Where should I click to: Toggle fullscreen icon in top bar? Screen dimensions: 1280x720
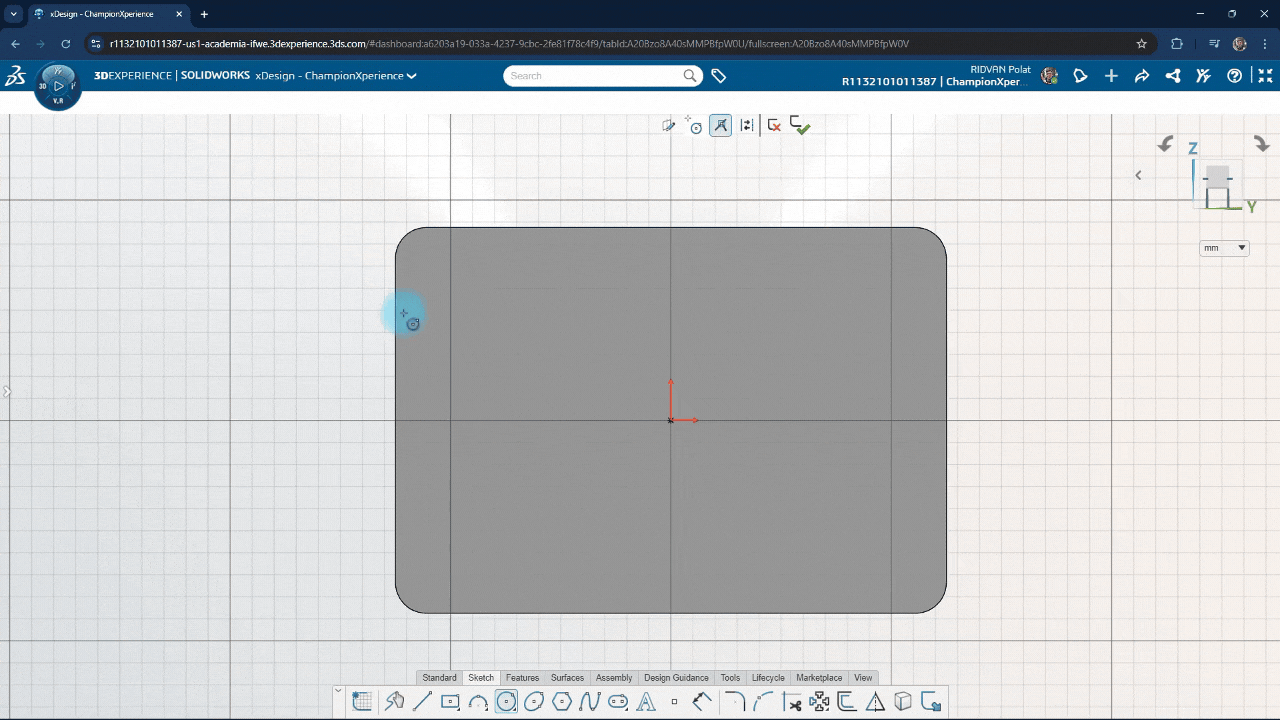[x=1265, y=76]
